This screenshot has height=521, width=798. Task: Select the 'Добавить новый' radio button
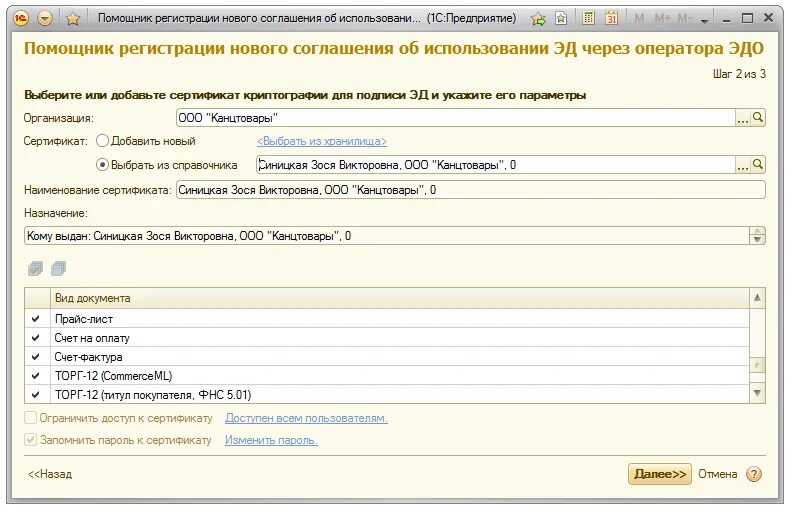pos(102,141)
